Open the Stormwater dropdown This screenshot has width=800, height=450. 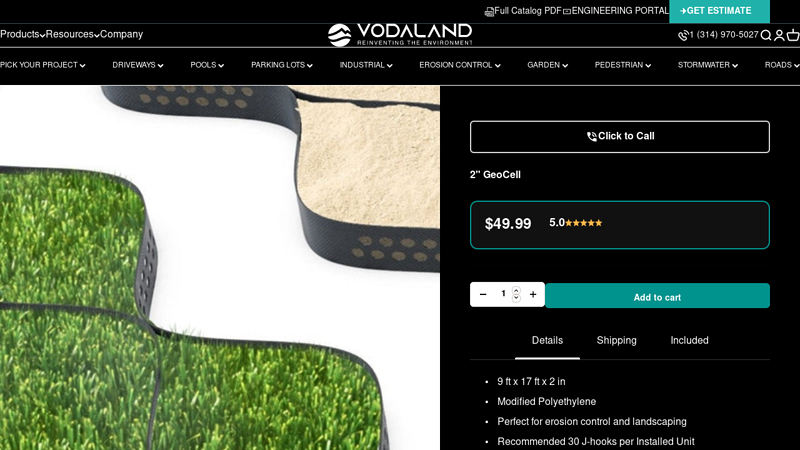tap(708, 65)
